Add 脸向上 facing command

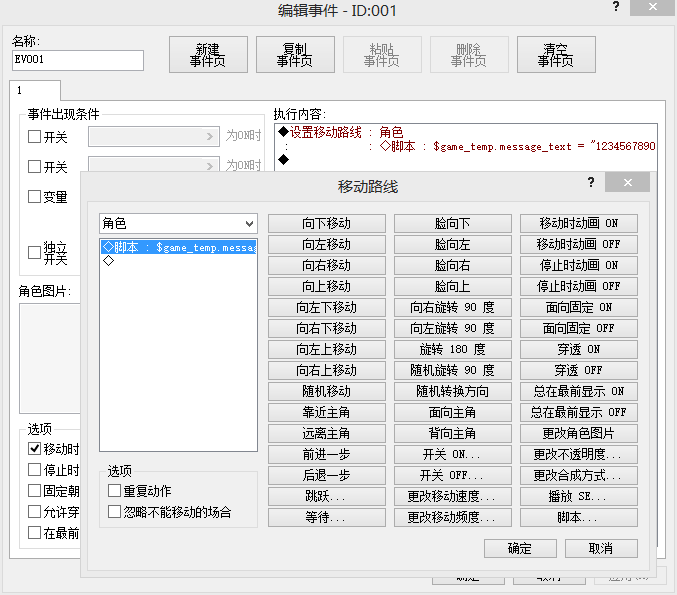pyautogui.click(x=452, y=287)
